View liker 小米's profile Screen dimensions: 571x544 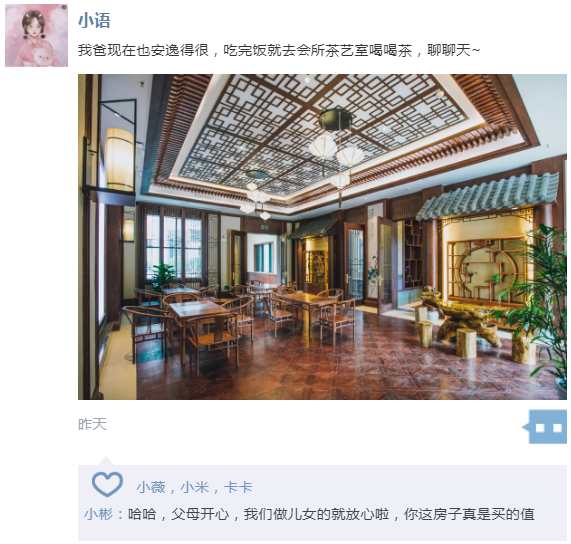click(195, 487)
